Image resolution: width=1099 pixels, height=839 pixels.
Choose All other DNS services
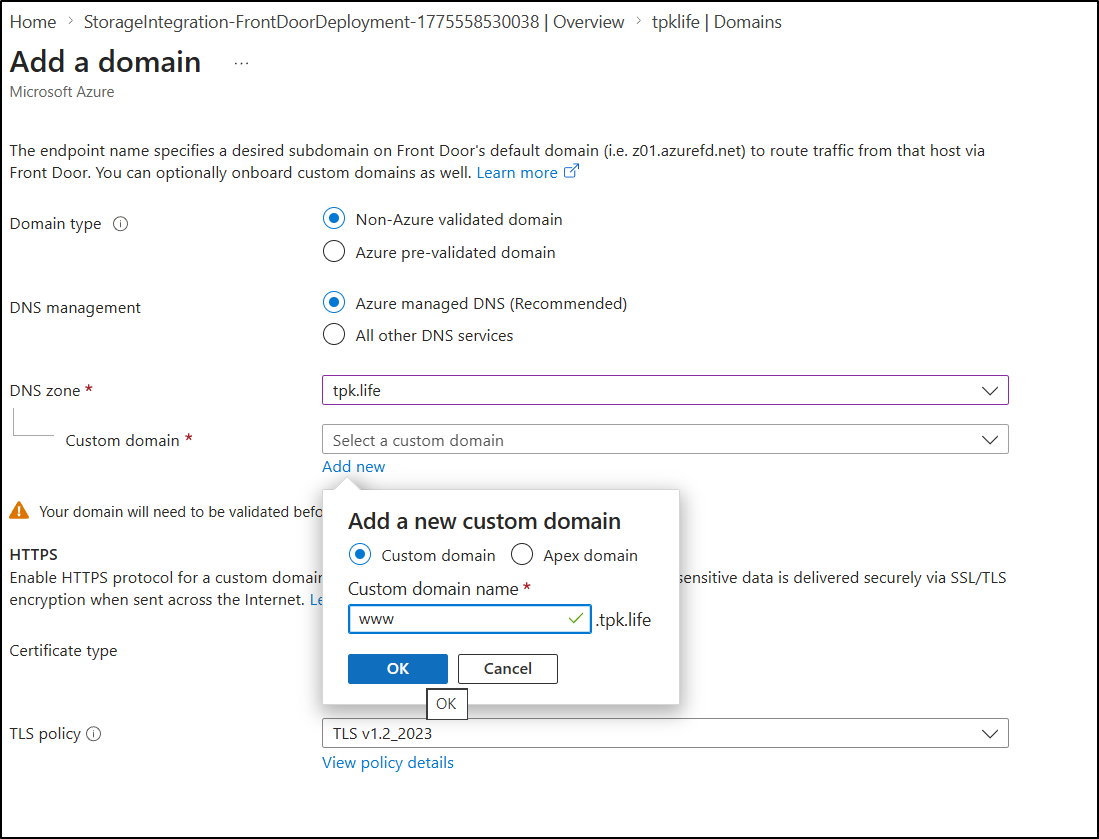tap(334, 335)
